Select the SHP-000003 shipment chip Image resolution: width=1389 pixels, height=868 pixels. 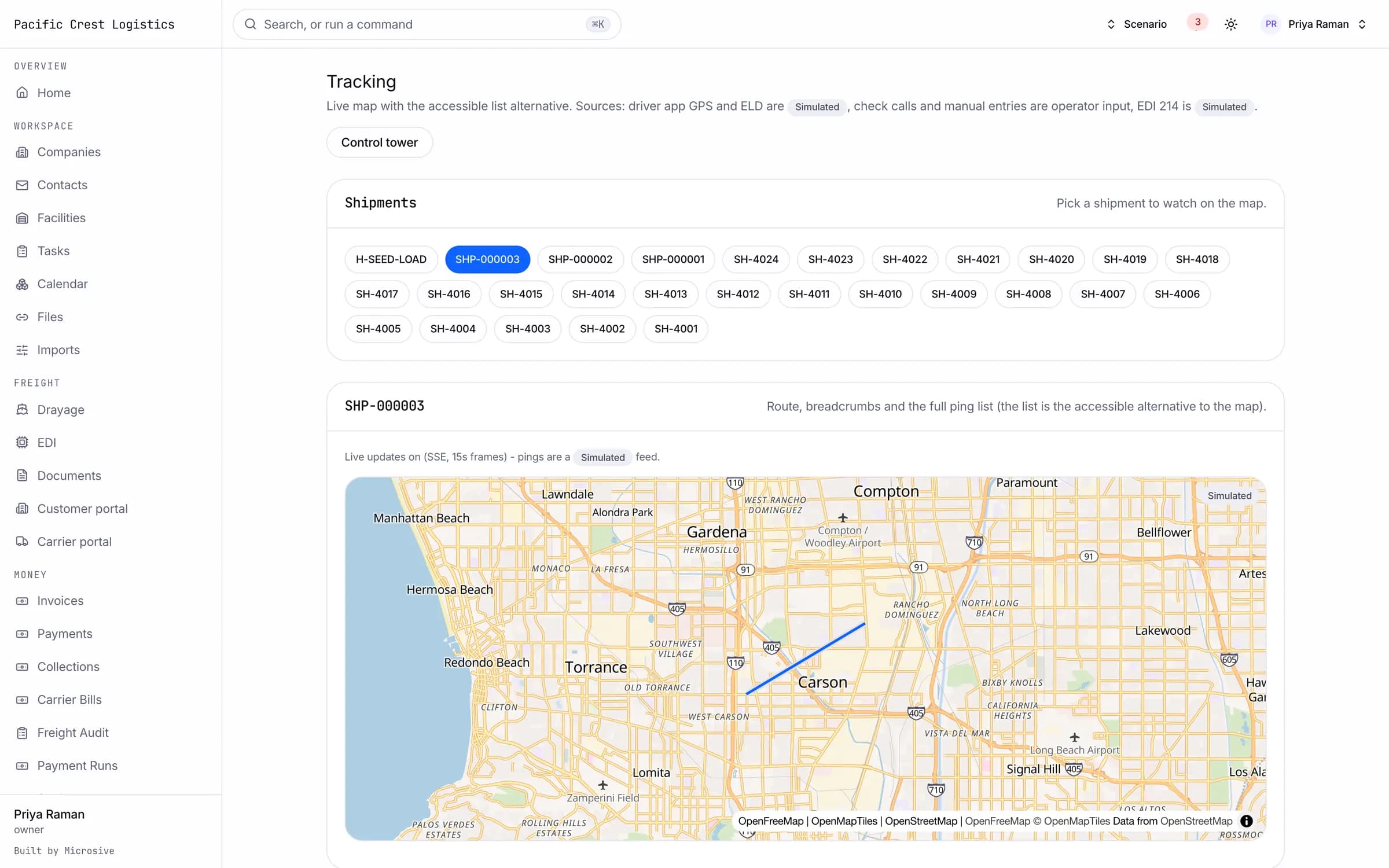coord(487,259)
